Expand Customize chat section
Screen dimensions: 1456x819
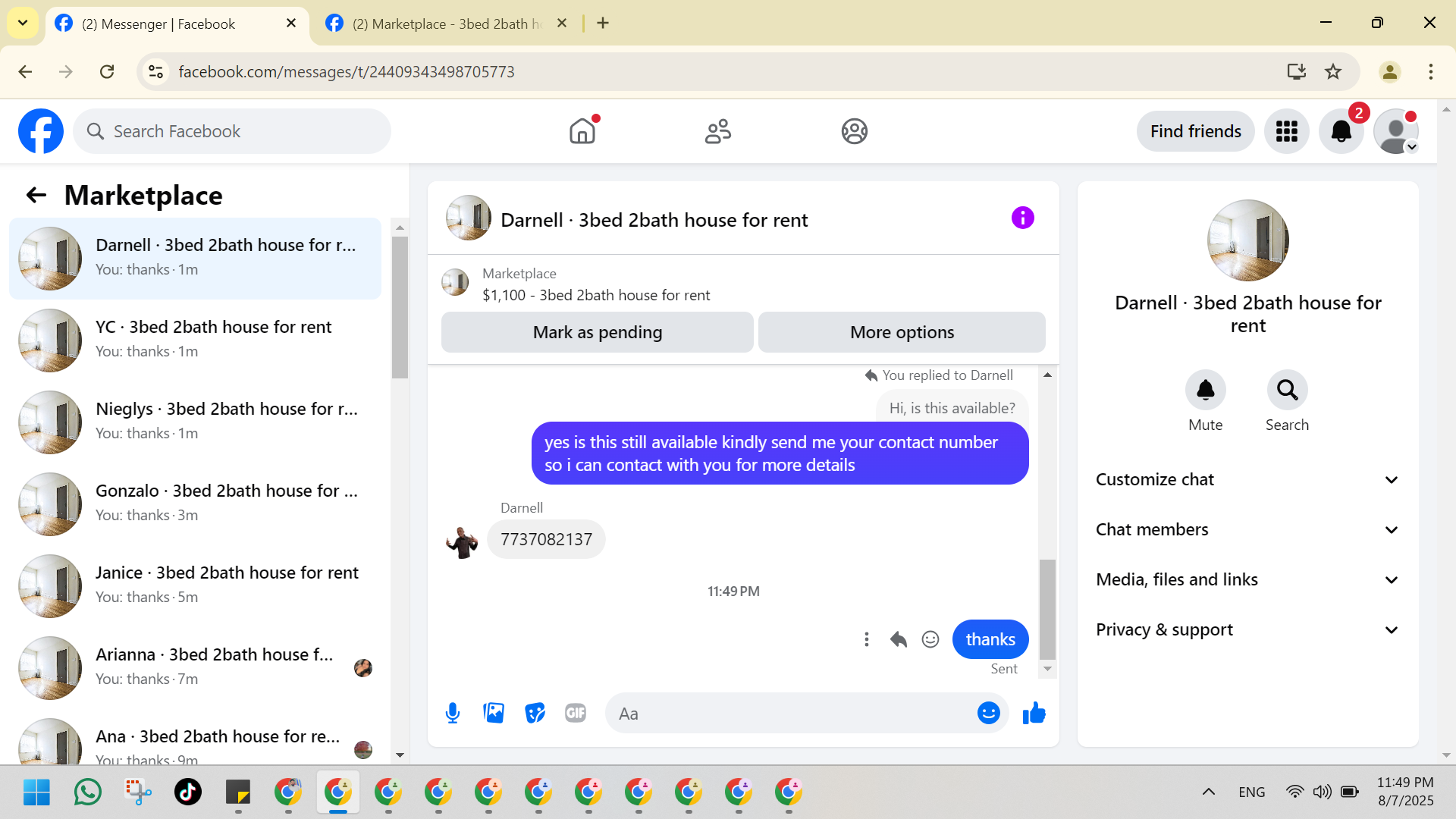1247,480
